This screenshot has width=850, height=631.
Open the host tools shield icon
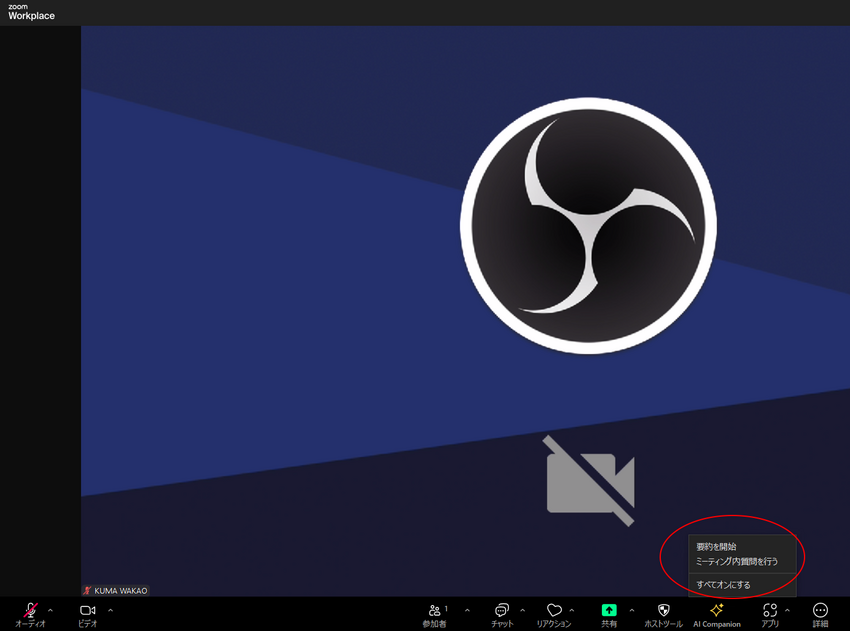click(664, 610)
